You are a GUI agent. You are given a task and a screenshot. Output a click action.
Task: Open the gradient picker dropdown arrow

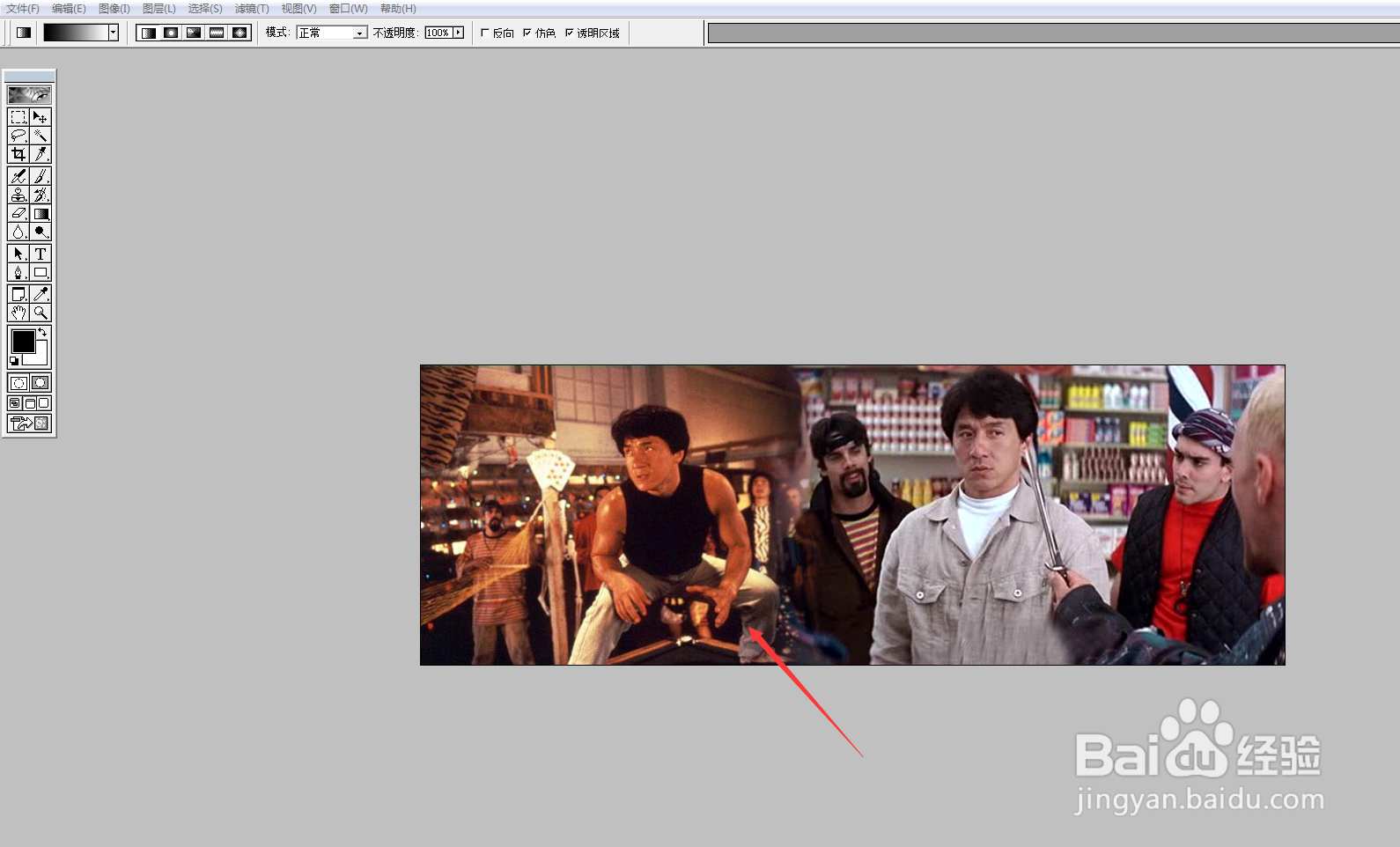tap(114, 33)
